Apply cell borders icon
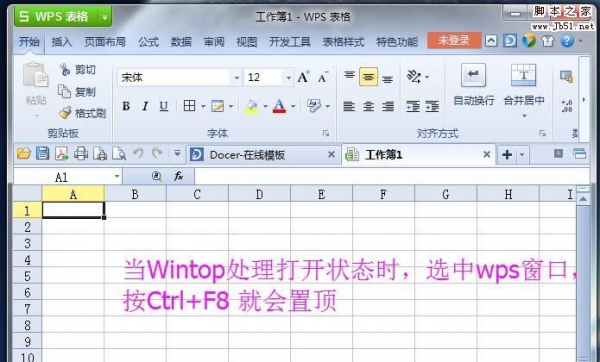 pos(189,106)
